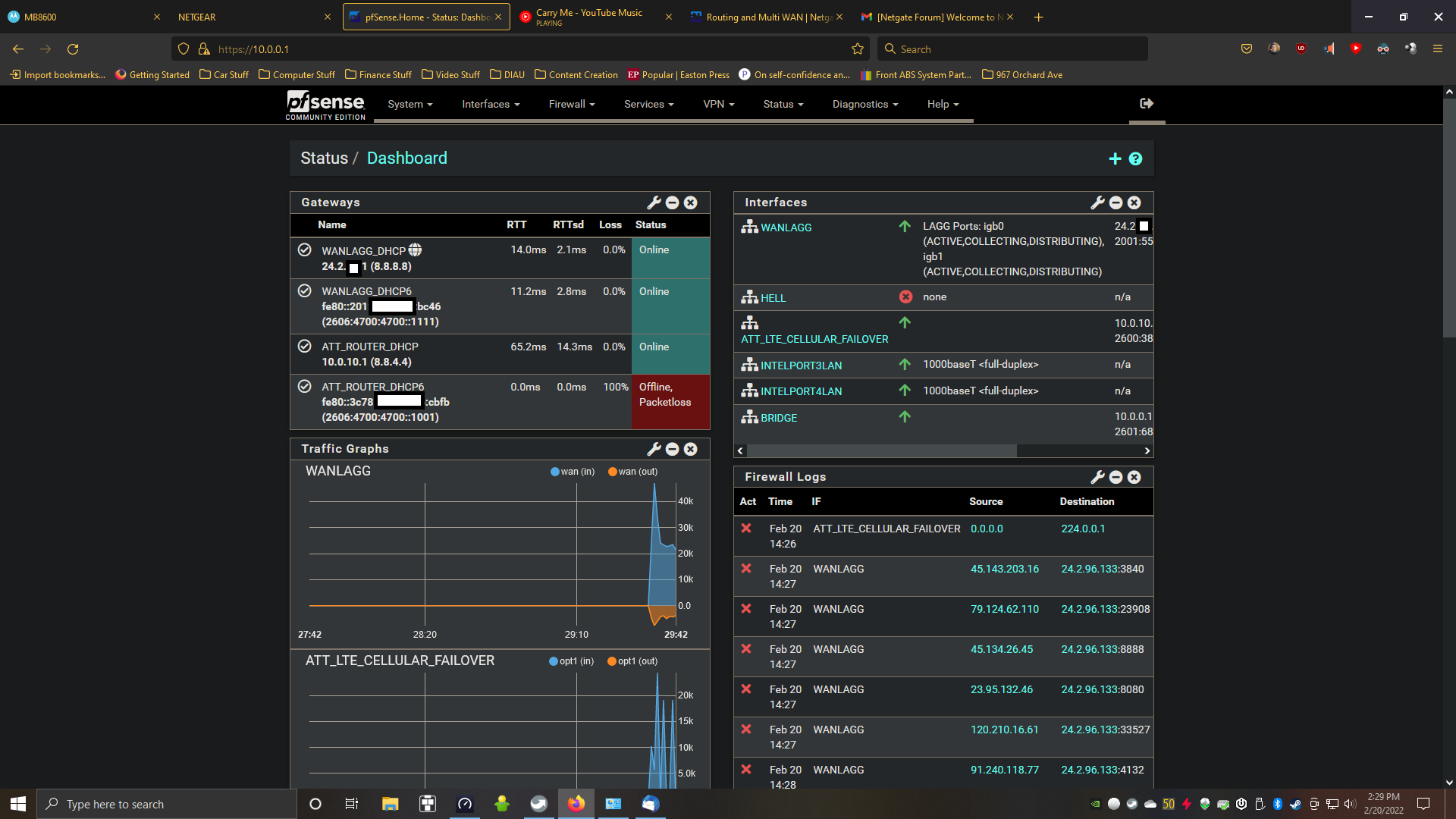The width and height of the screenshot is (1456, 819).
Task: Toggle opt1 (in) legend on cellular graph
Action: [572, 661]
